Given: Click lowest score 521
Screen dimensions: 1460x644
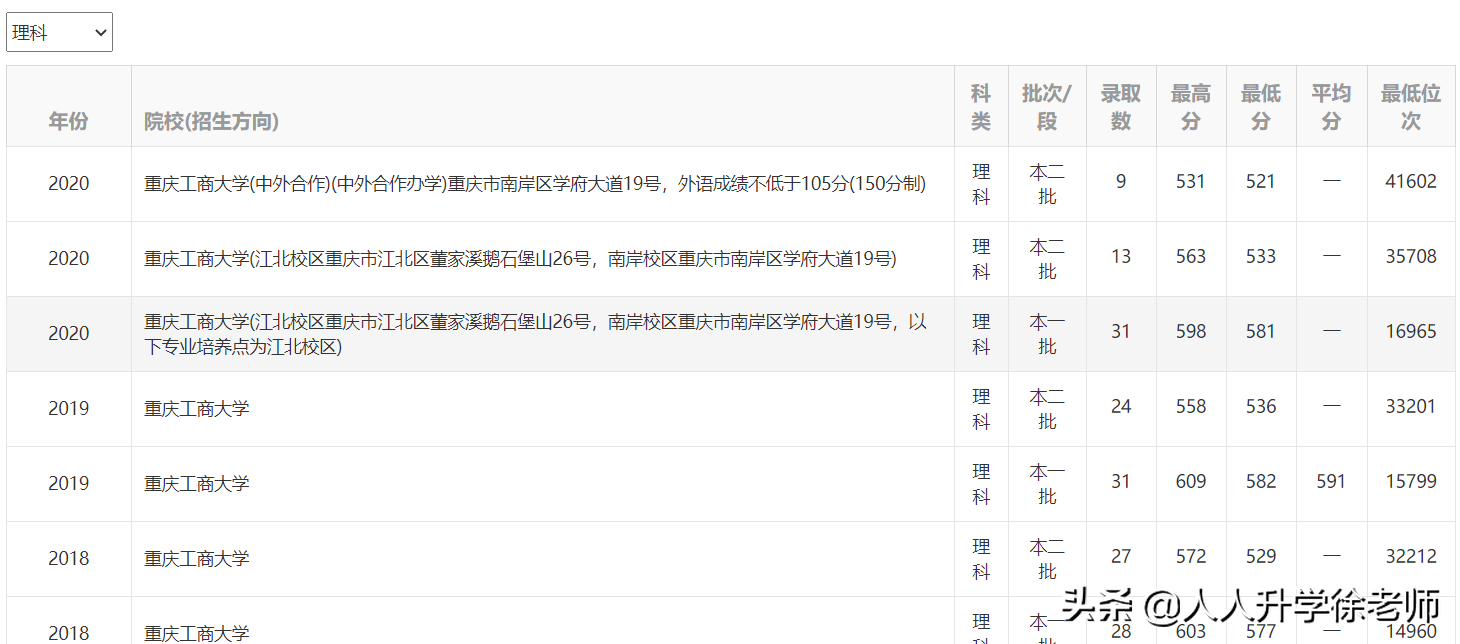Looking at the screenshot, I should pyautogui.click(x=1261, y=182).
